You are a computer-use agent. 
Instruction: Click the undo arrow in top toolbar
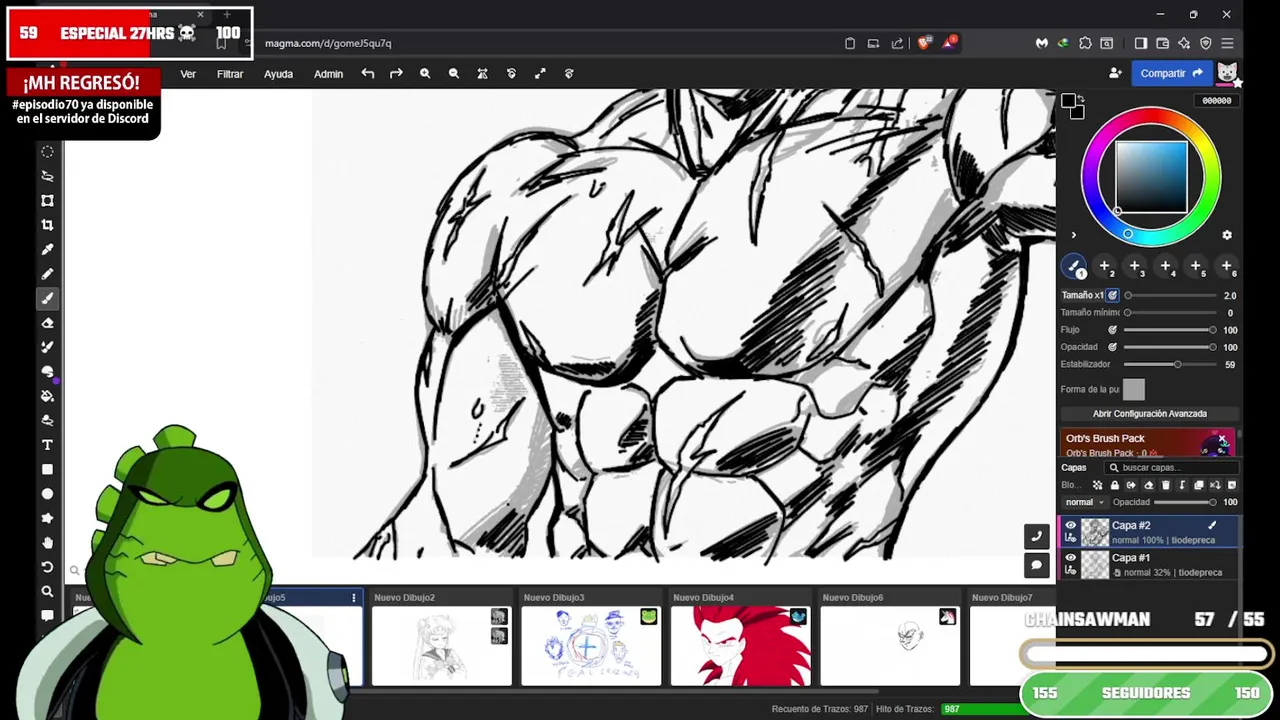(368, 73)
